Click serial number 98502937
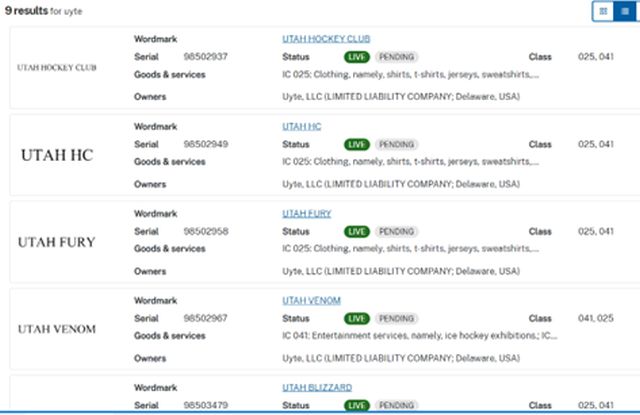 point(205,57)
